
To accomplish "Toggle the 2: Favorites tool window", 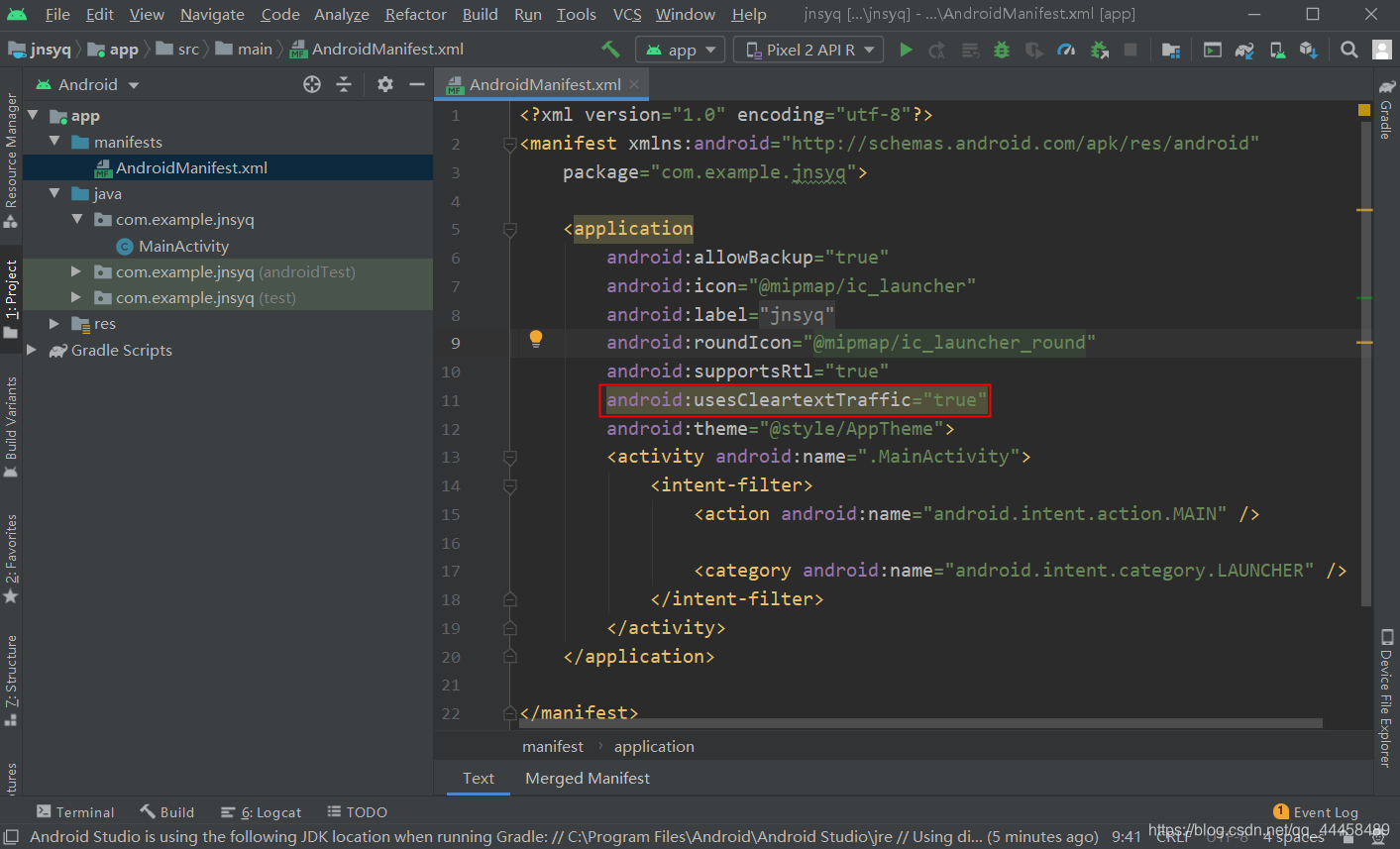I will [11, 558].
